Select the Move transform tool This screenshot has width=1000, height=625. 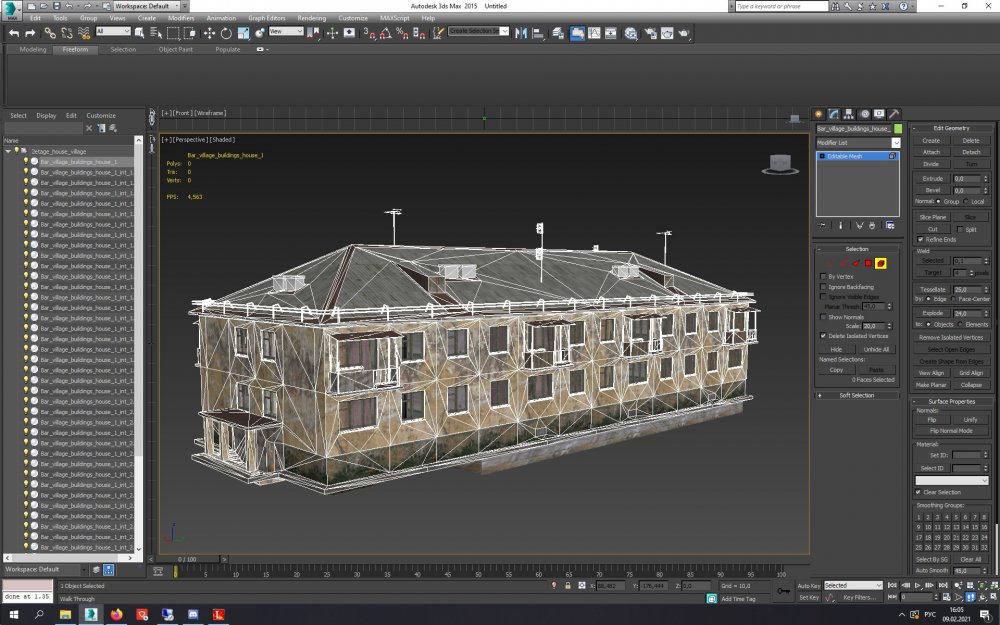(x=209, y=33)
